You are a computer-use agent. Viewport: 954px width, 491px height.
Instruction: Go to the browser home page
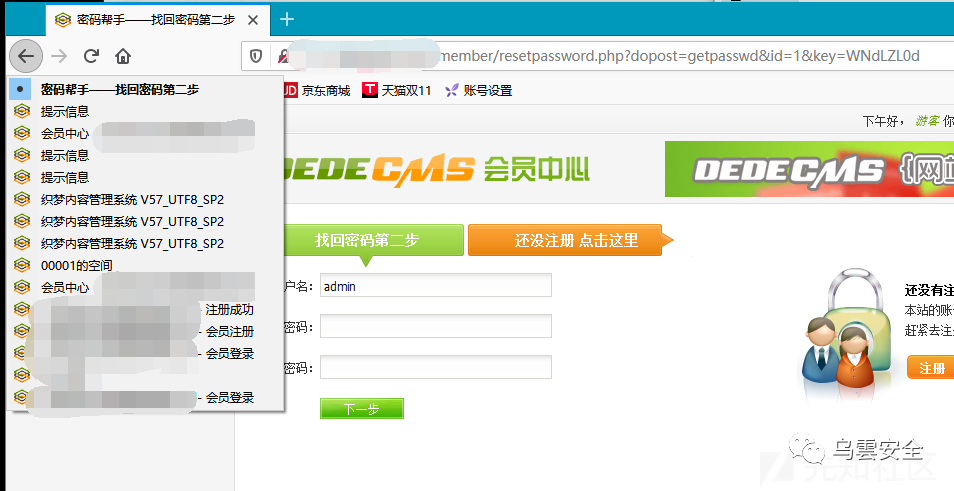click(x=123, y=57)
